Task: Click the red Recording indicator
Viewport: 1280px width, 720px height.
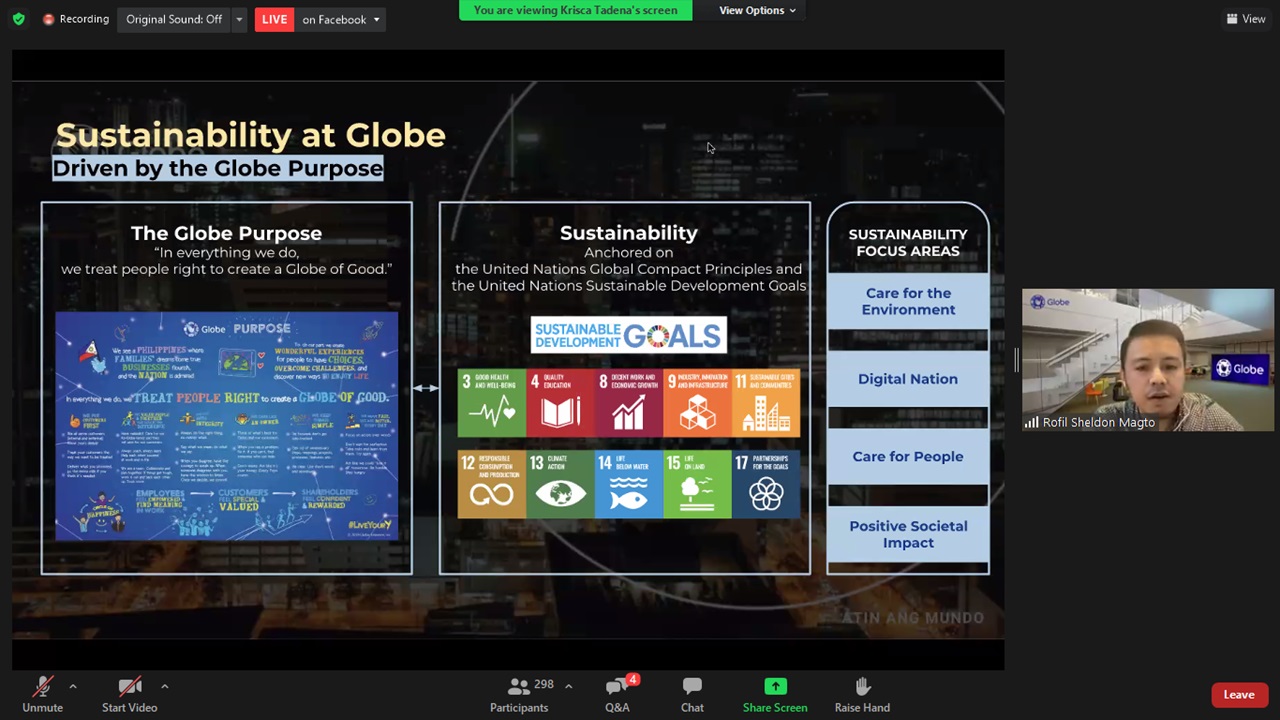Action: click(x=76, y=19)
